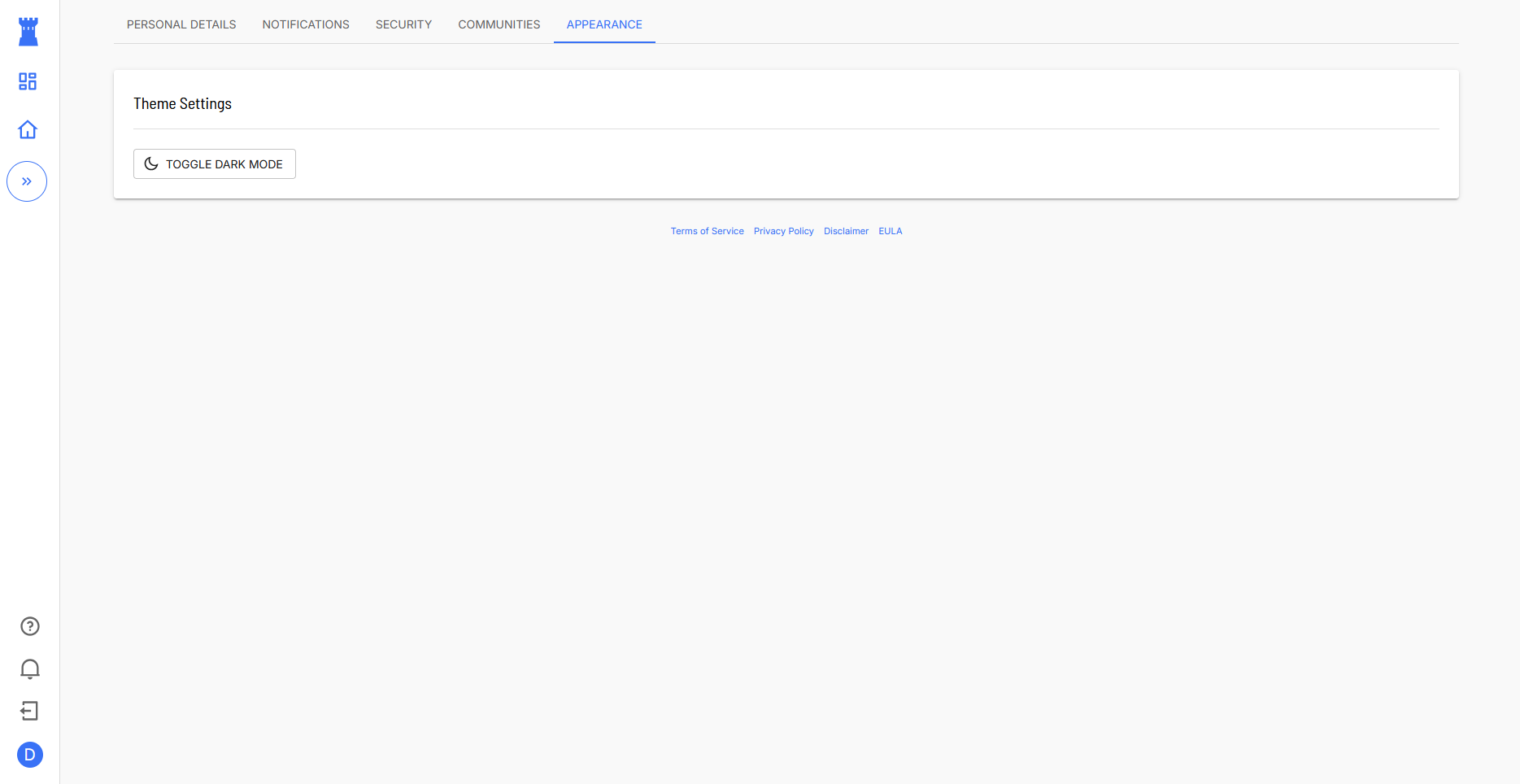This screenshot has height=784, width=1520.
Task: Click the logout icon in sidebar
Action: click(30, 712)
